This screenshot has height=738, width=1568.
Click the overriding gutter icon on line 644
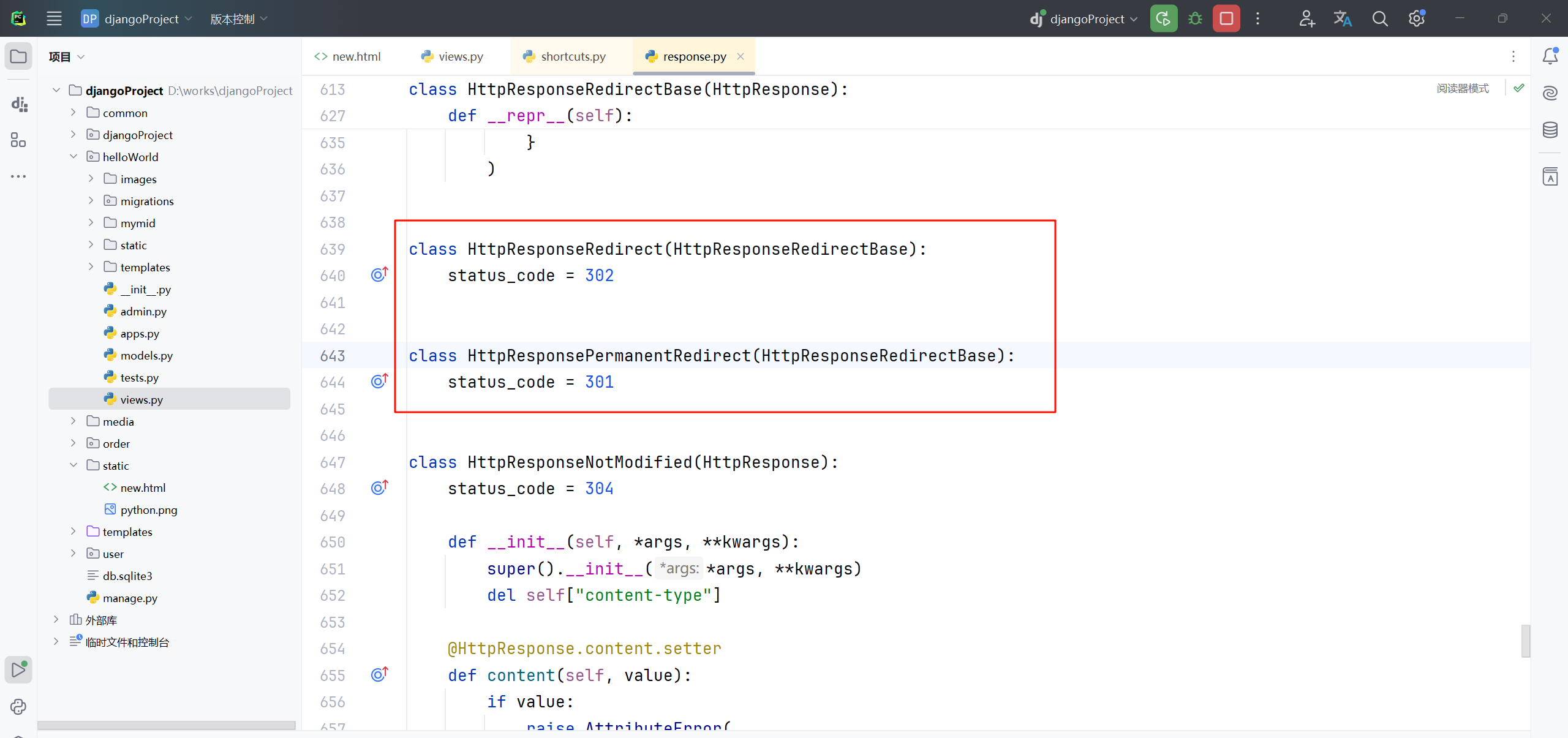pyautogui.click(x=380, y=381)
